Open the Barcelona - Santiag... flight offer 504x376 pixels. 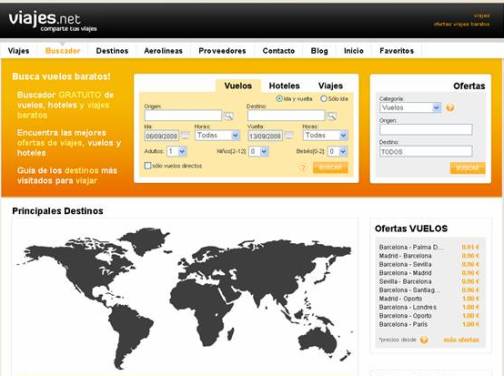click(x=409, y=290)
